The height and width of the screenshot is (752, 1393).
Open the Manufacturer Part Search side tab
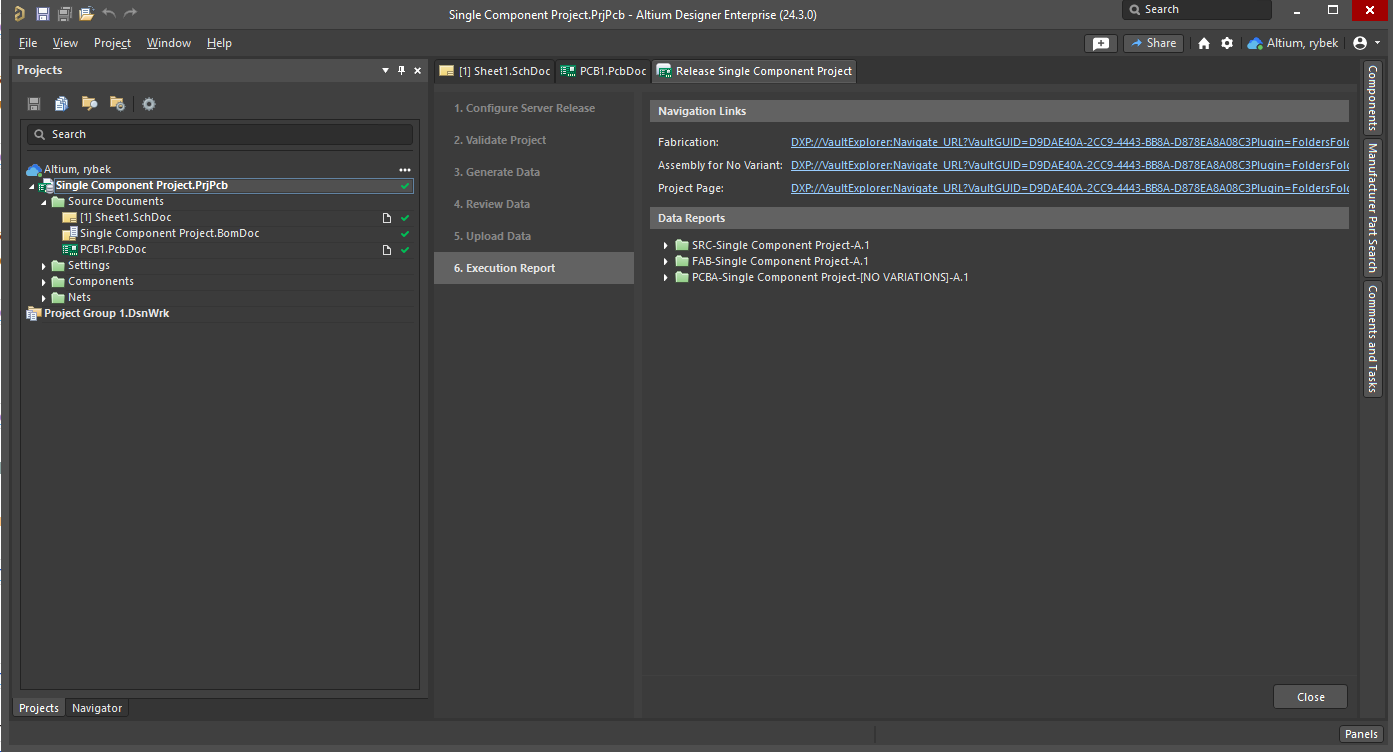1372,208
